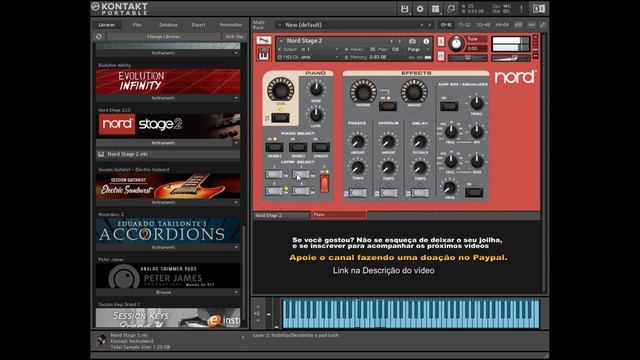Image resolution: width=640 pixels, height=360 pixels.
Task: Select Layer 1 button in Layer Select
Action: click(x=274, y=175)
